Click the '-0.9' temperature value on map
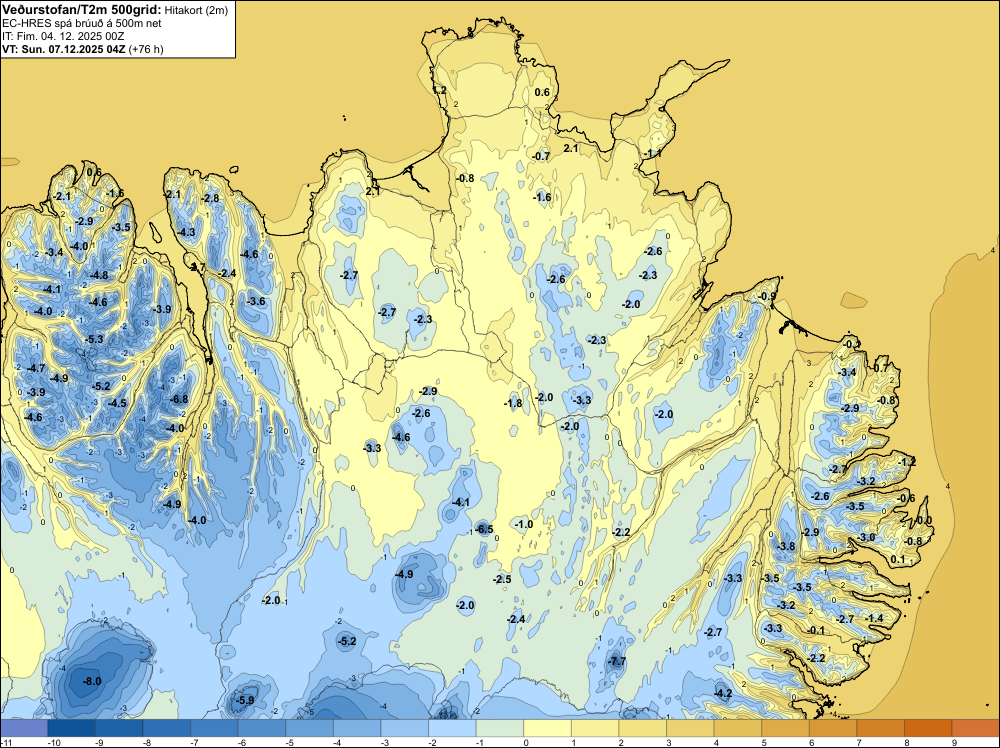The height and width of the screenshot is (748, 1000). [x=768, y=296]
